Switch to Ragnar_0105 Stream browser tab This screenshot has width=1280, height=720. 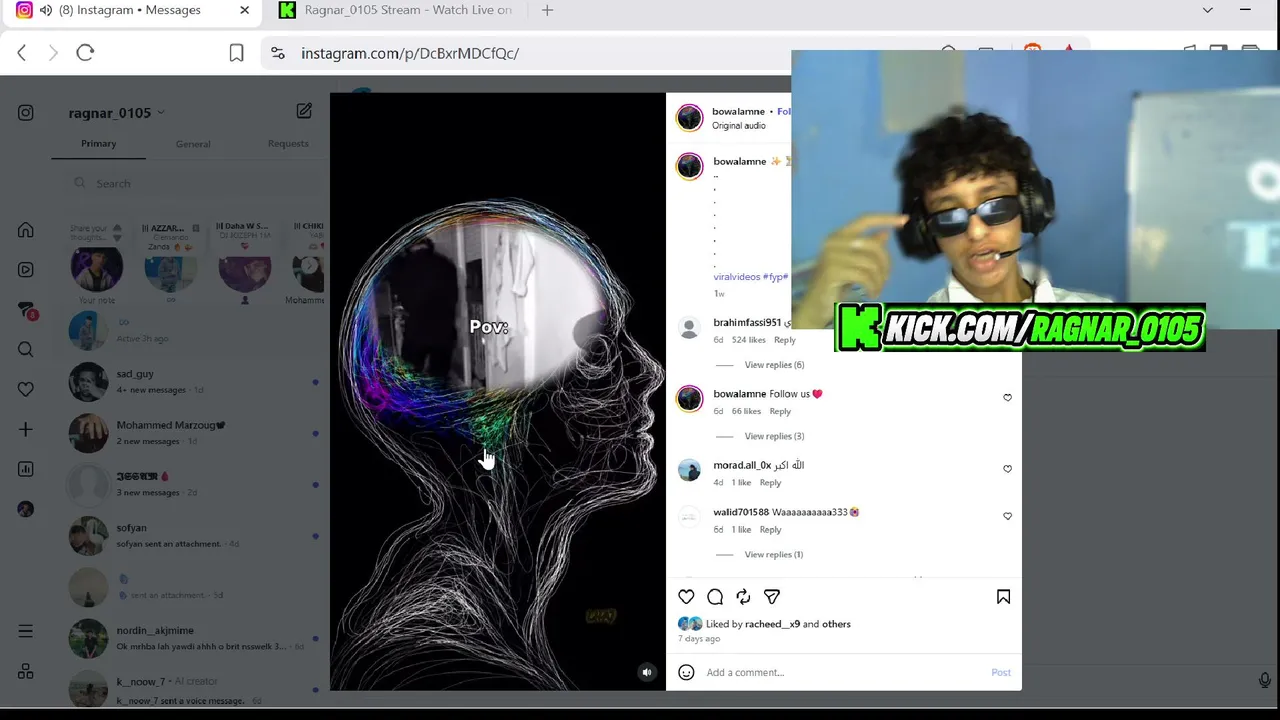tap(396, 10)
